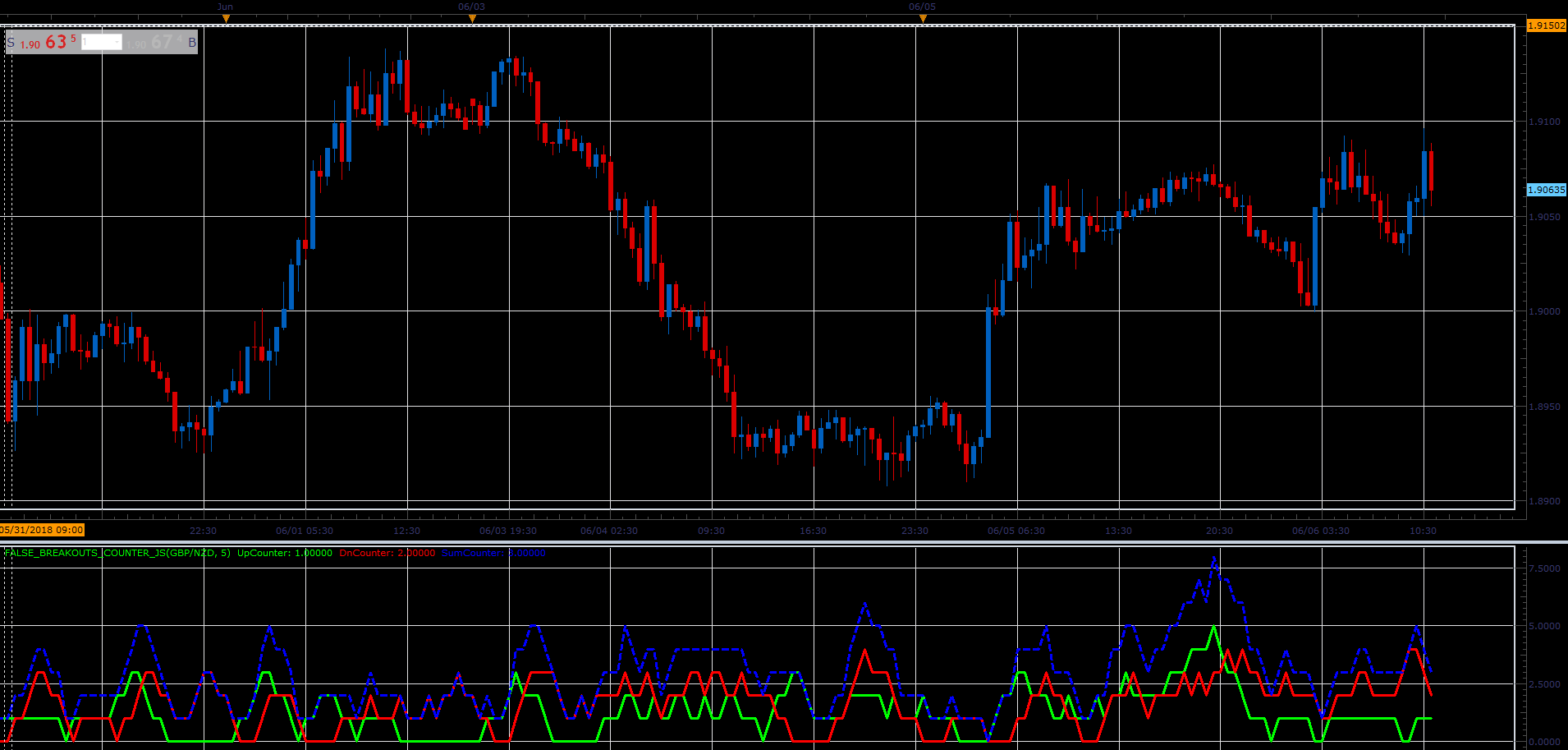
Task: Click the blue 1.90635 current price label
Action: [x=1547, y=190]
